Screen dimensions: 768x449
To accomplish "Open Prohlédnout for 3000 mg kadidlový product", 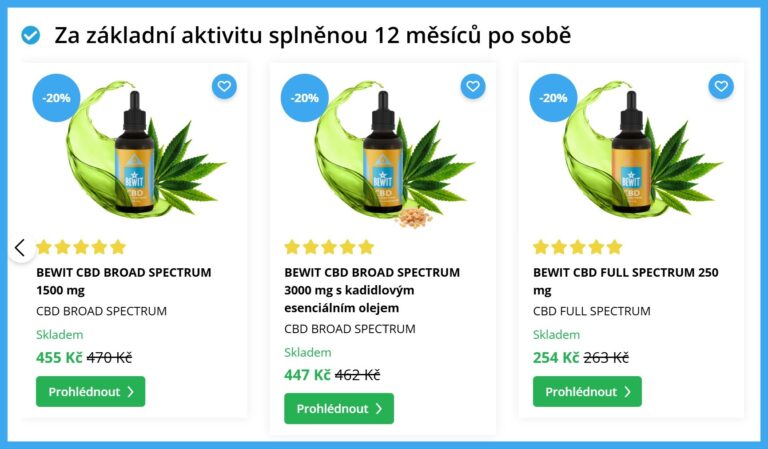I will [x=339, y=408].
